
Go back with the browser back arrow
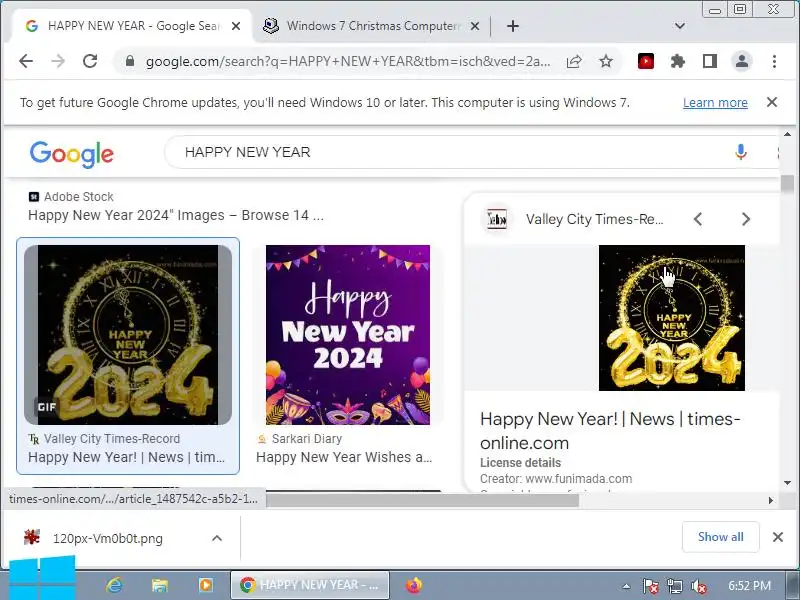(x=26, y=61)
